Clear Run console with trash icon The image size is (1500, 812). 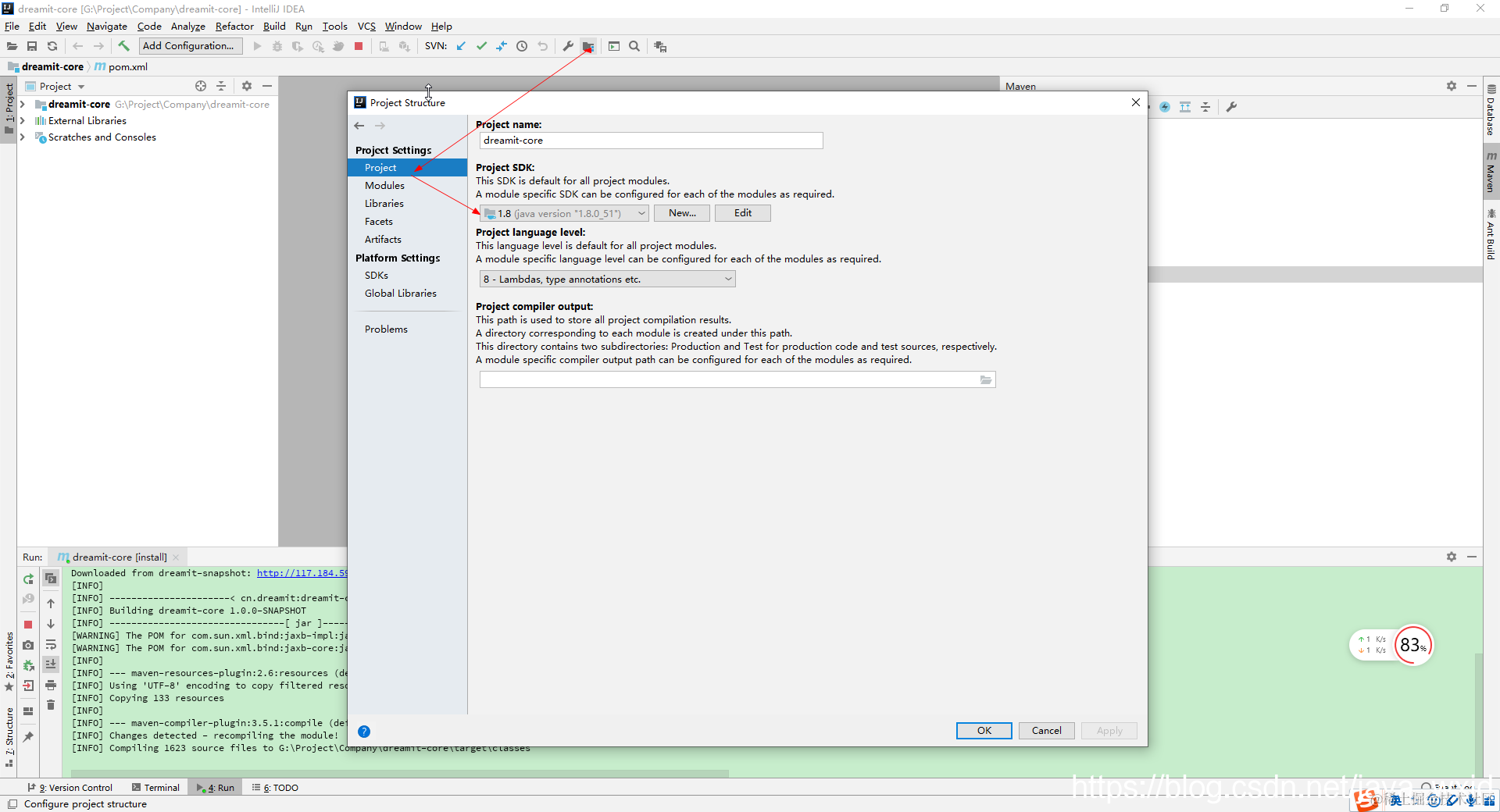pos(51,705)
